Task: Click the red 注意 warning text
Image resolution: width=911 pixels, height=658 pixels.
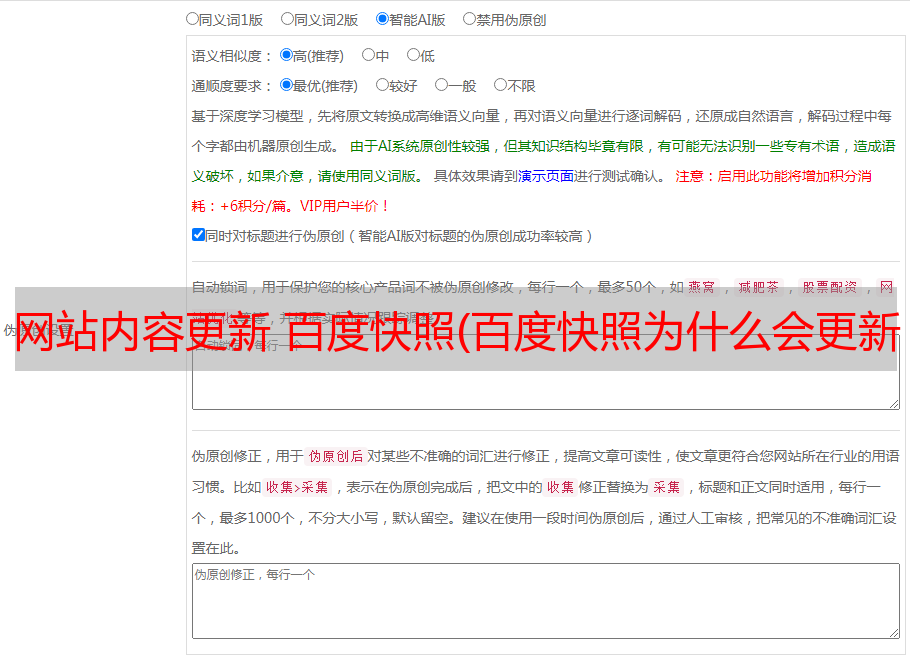Action: pyautogui.click(x=690, y=176)
